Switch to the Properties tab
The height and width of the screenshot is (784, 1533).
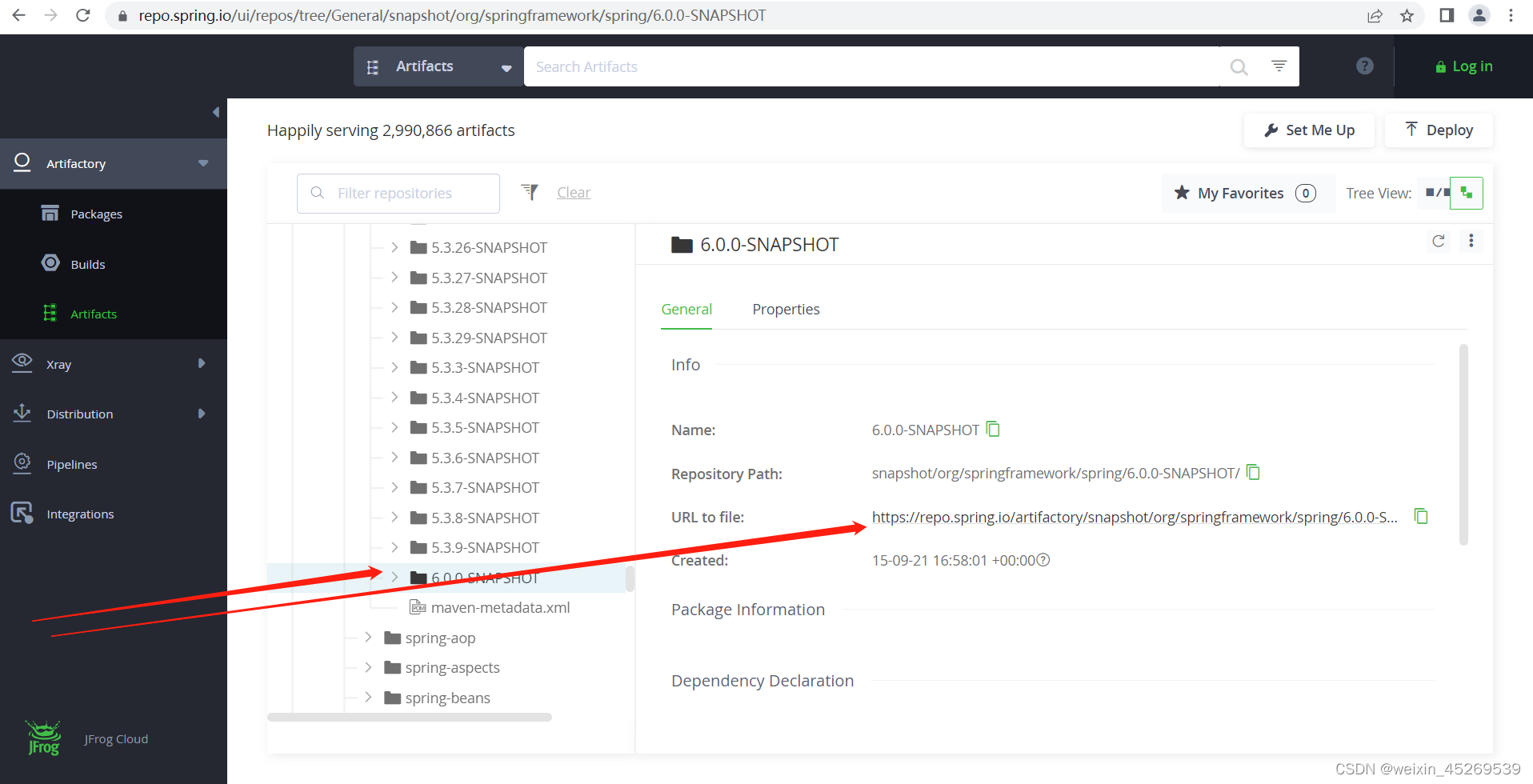point(786,310)
